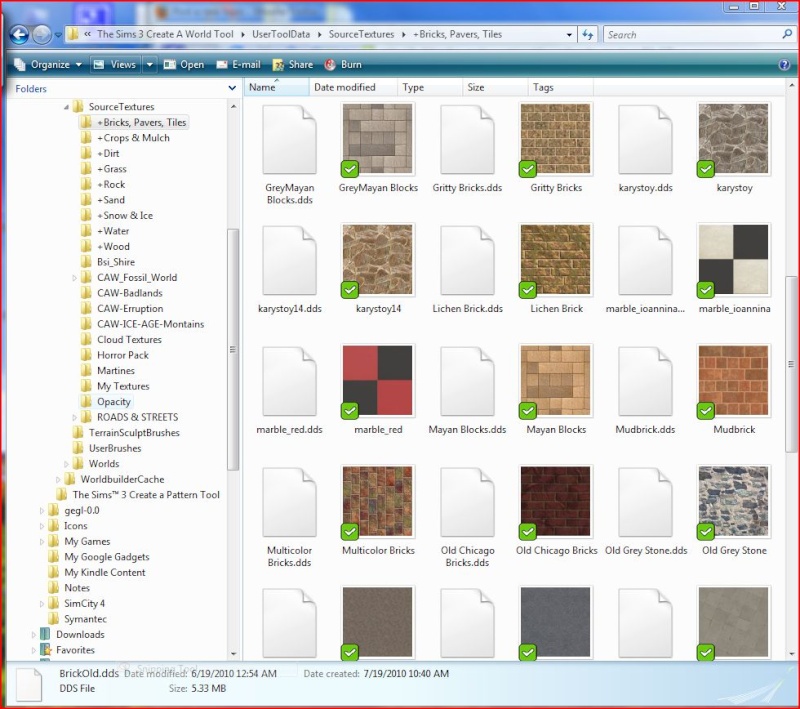Expand the SimCity 4 folder node
Viewport: 800px width, 709px height.
click(x=42, y=604)
